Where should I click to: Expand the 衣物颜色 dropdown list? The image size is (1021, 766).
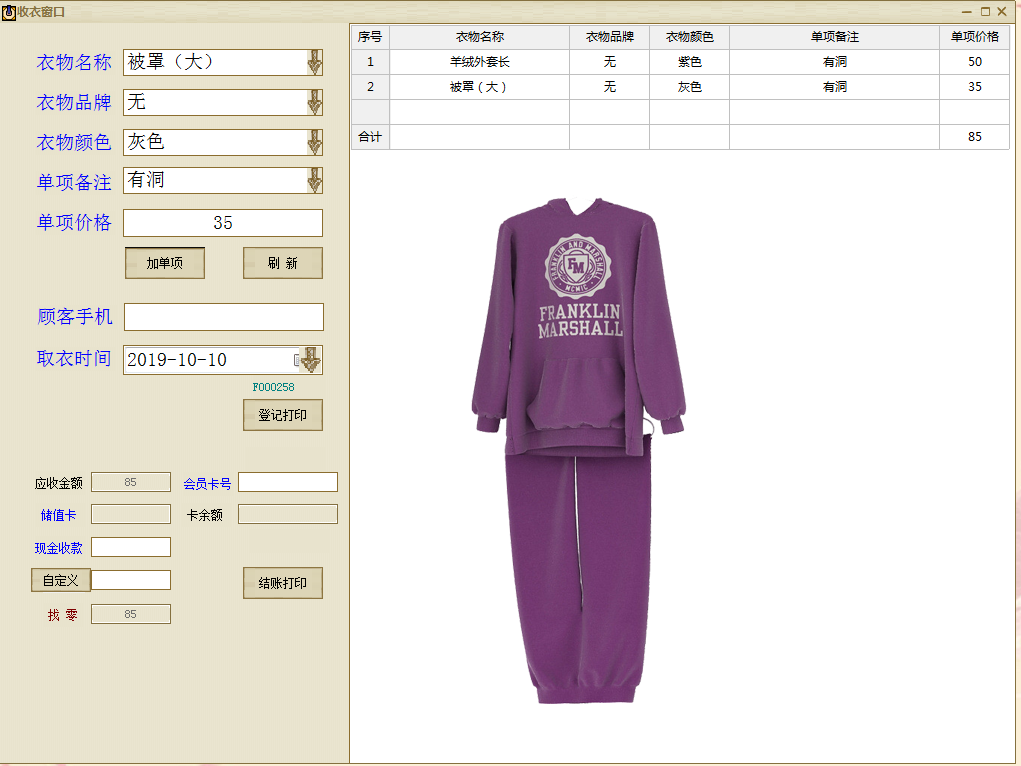click(x=315, y=142)
